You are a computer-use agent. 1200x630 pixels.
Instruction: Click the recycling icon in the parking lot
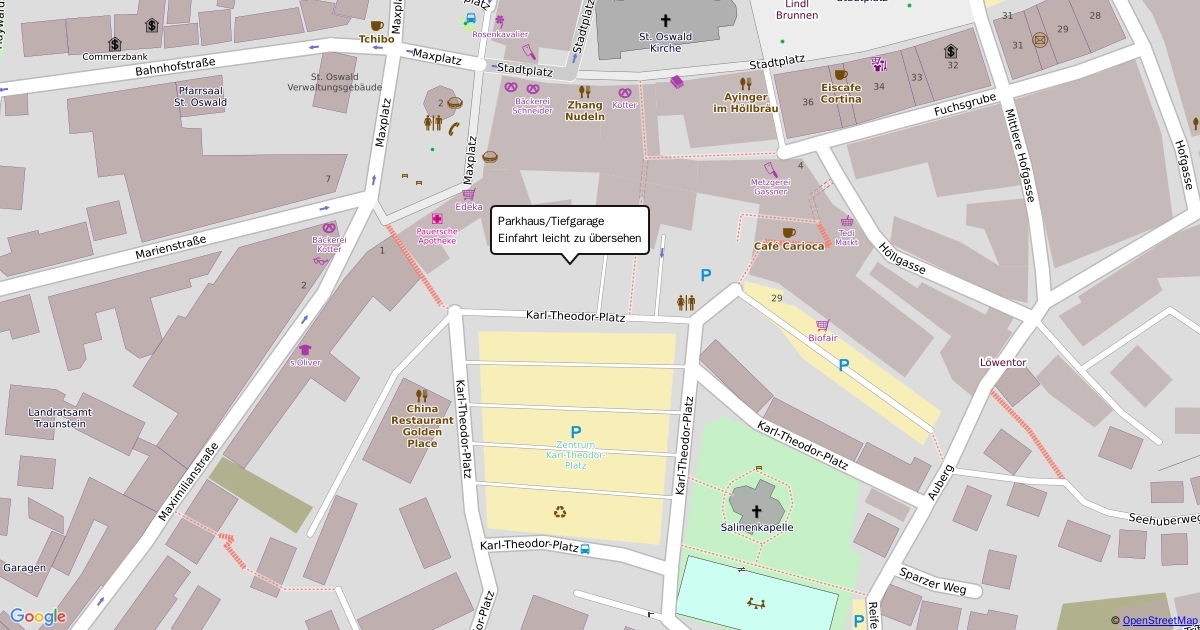(x=560, y=512)
